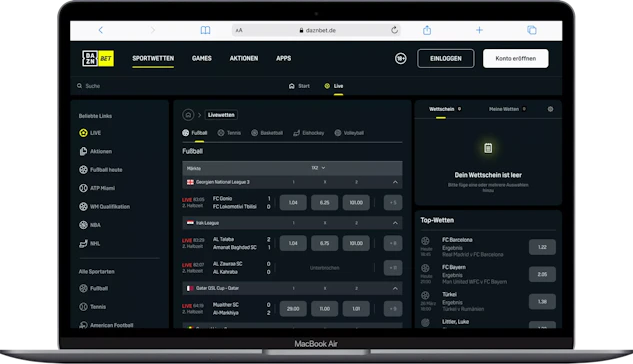The image size is (633, 364).
Task: Select Al-Markhiya win odds 1.01
Action: [x=356, y=309]
